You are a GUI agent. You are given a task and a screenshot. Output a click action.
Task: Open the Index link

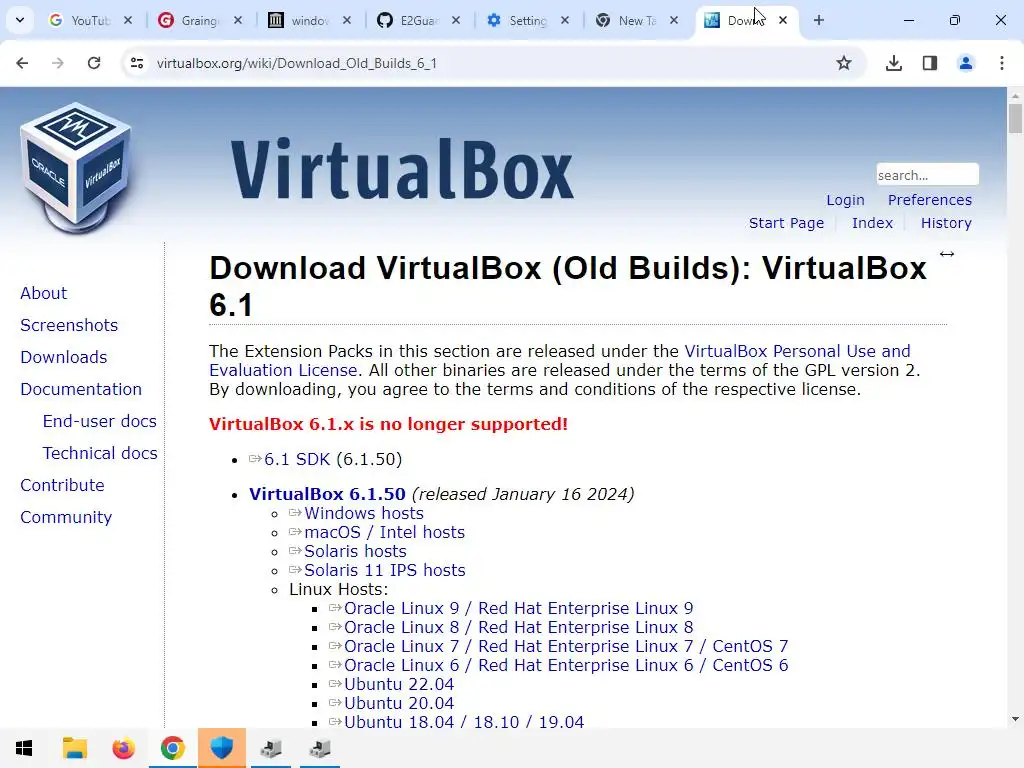coord(872,223)
